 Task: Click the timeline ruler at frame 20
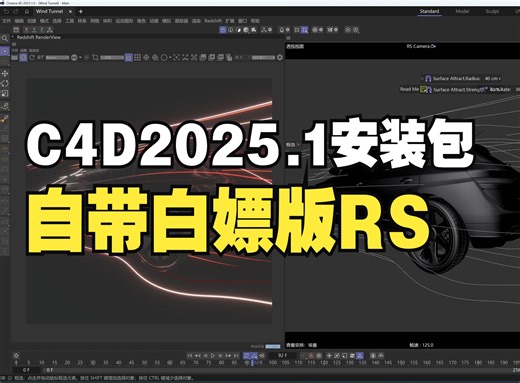67,362
